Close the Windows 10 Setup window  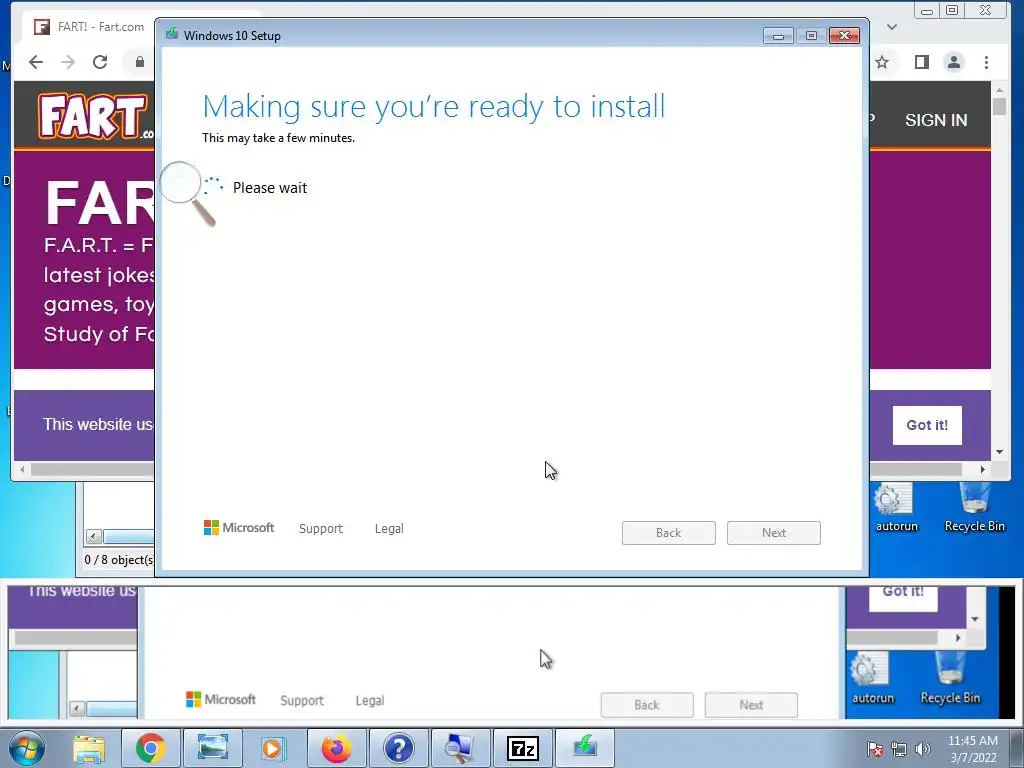tap(844, 35)
